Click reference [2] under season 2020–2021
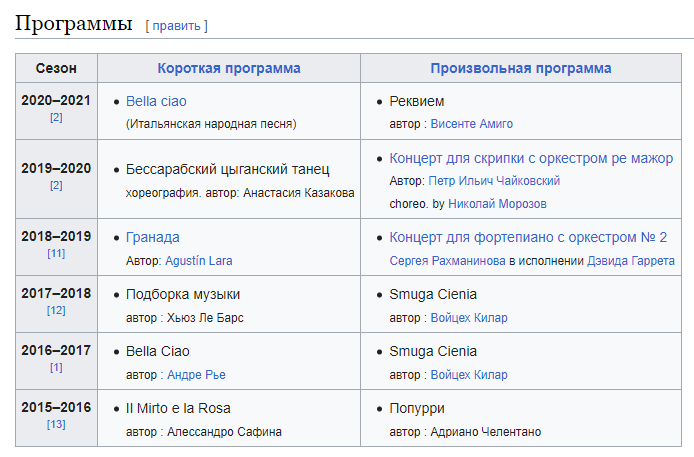This screenshot has width=694, height=457. click(56, 118)
